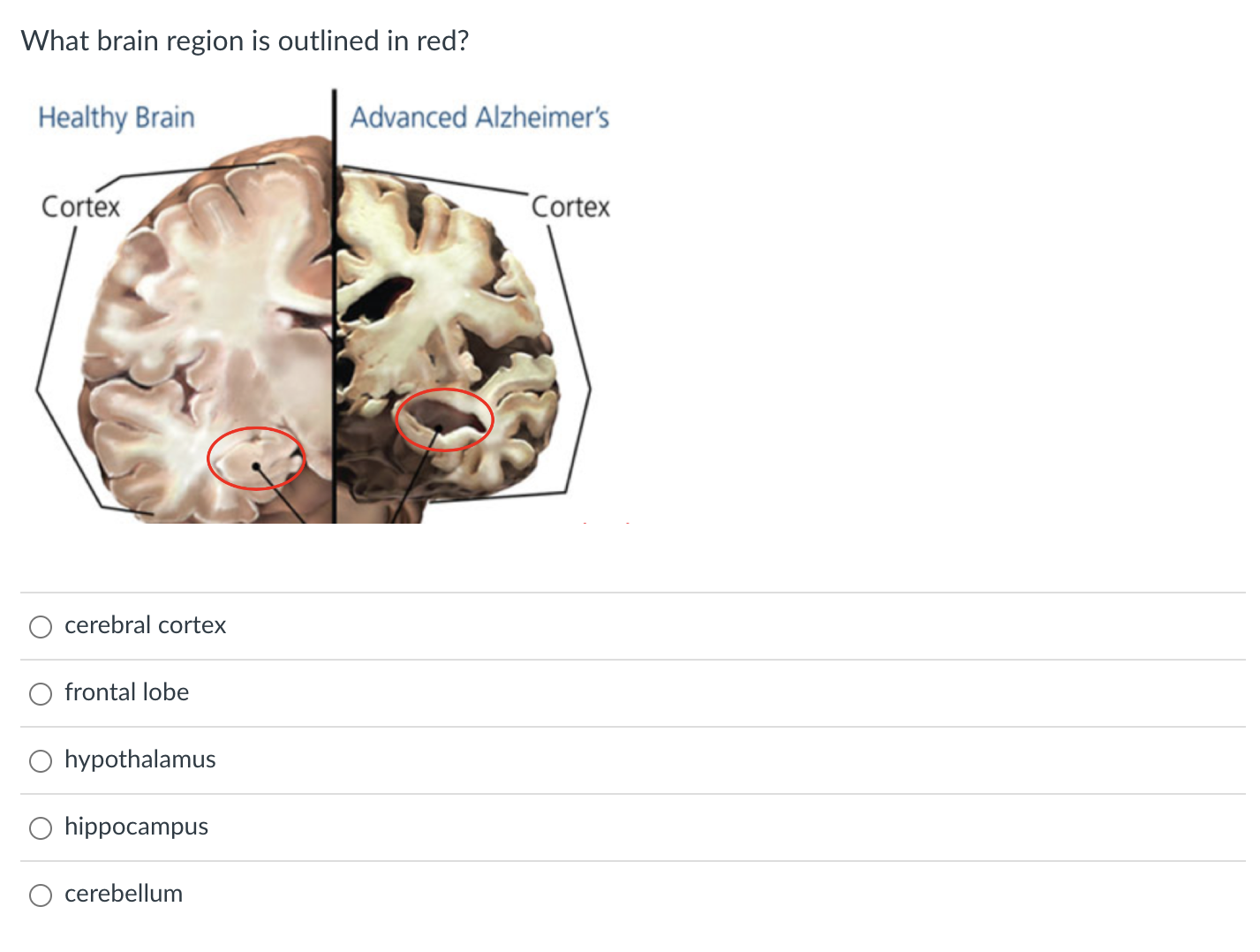The height and width of the screenshot is (952, 1260).
Task: Select the frontal lobe radio button
Action: point(40,694)
